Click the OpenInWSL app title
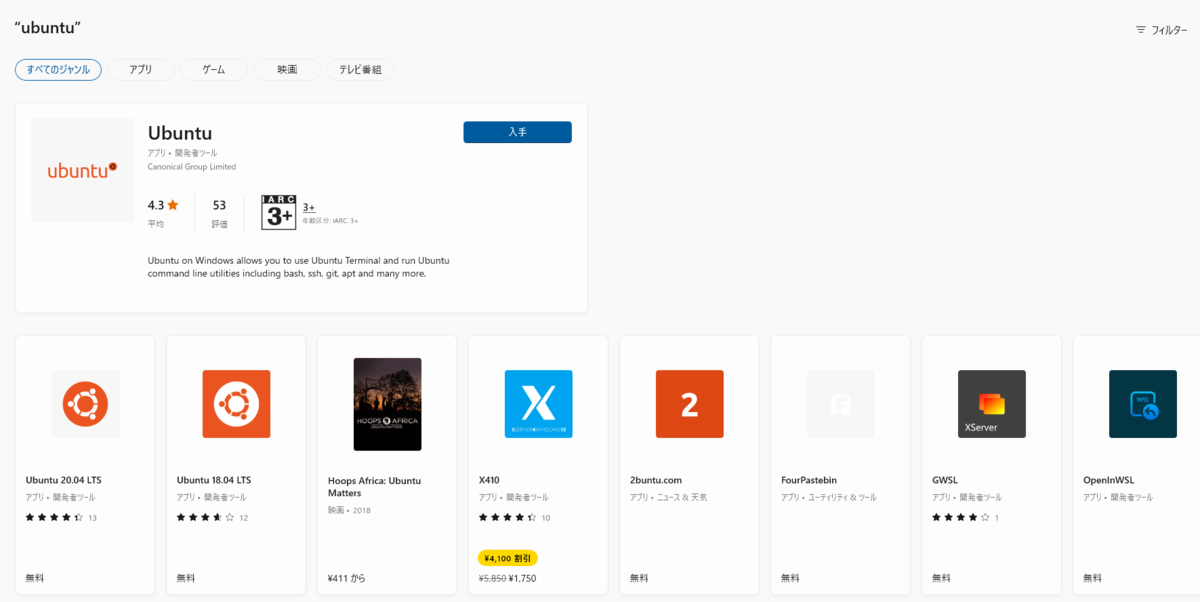This screenshot has width=1200, height=602. tap(1109, 480)
